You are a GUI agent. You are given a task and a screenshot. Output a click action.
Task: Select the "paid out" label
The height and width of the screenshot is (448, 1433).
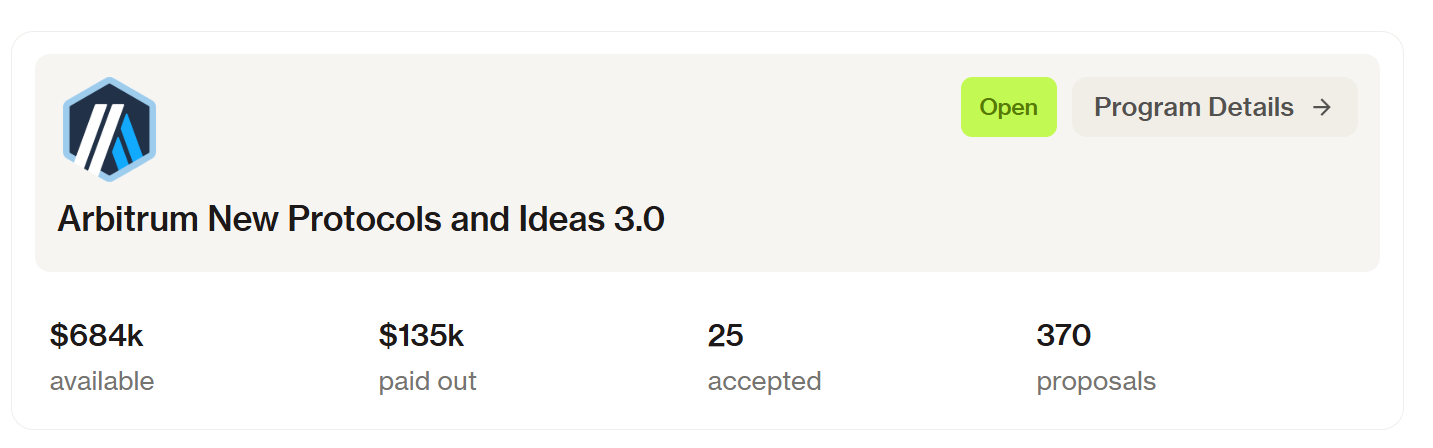(427, 381)
